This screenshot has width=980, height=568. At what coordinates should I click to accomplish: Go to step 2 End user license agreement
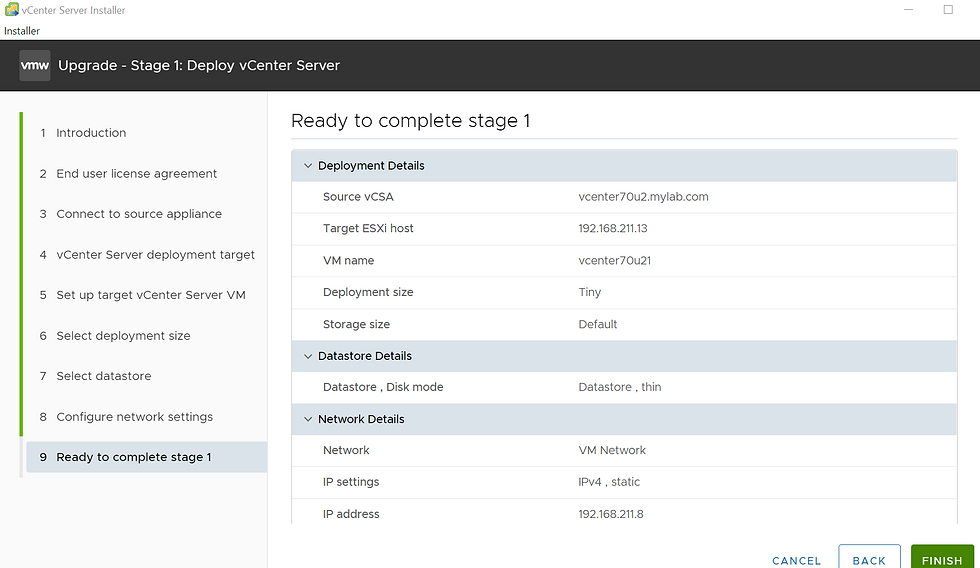(136, 173)
